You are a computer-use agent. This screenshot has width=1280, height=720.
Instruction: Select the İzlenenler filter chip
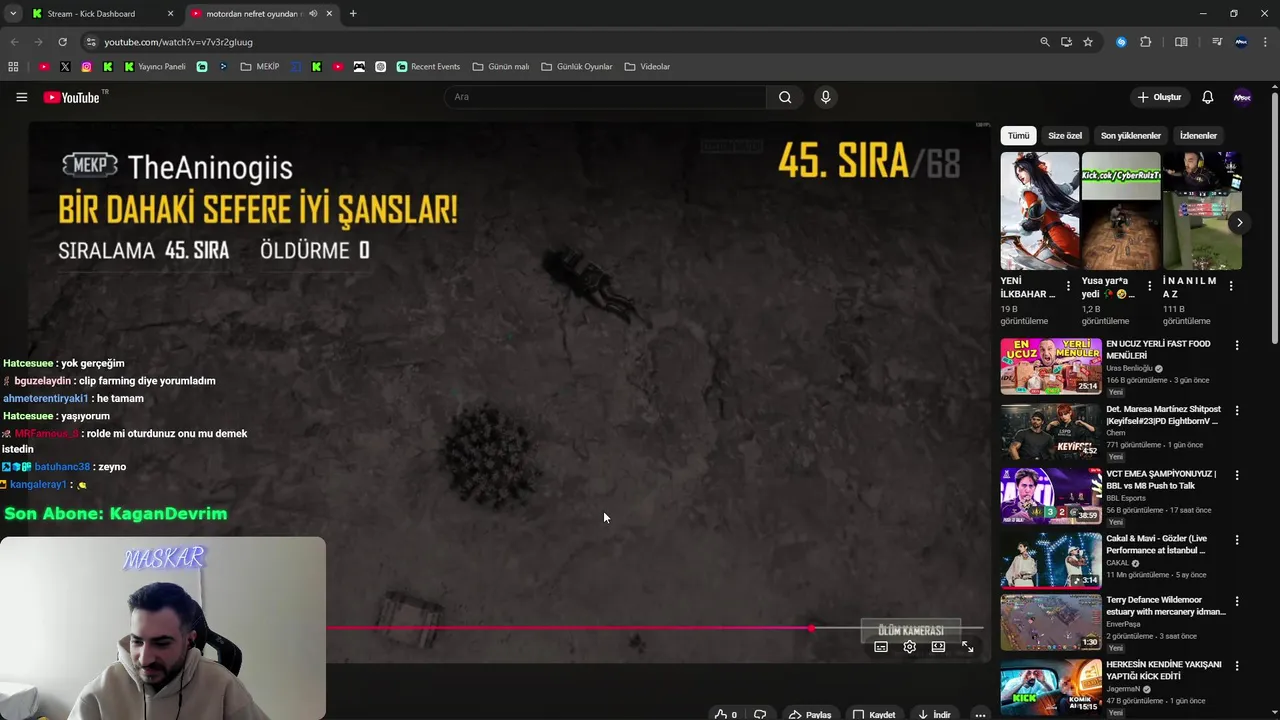tap(1198, 135)
